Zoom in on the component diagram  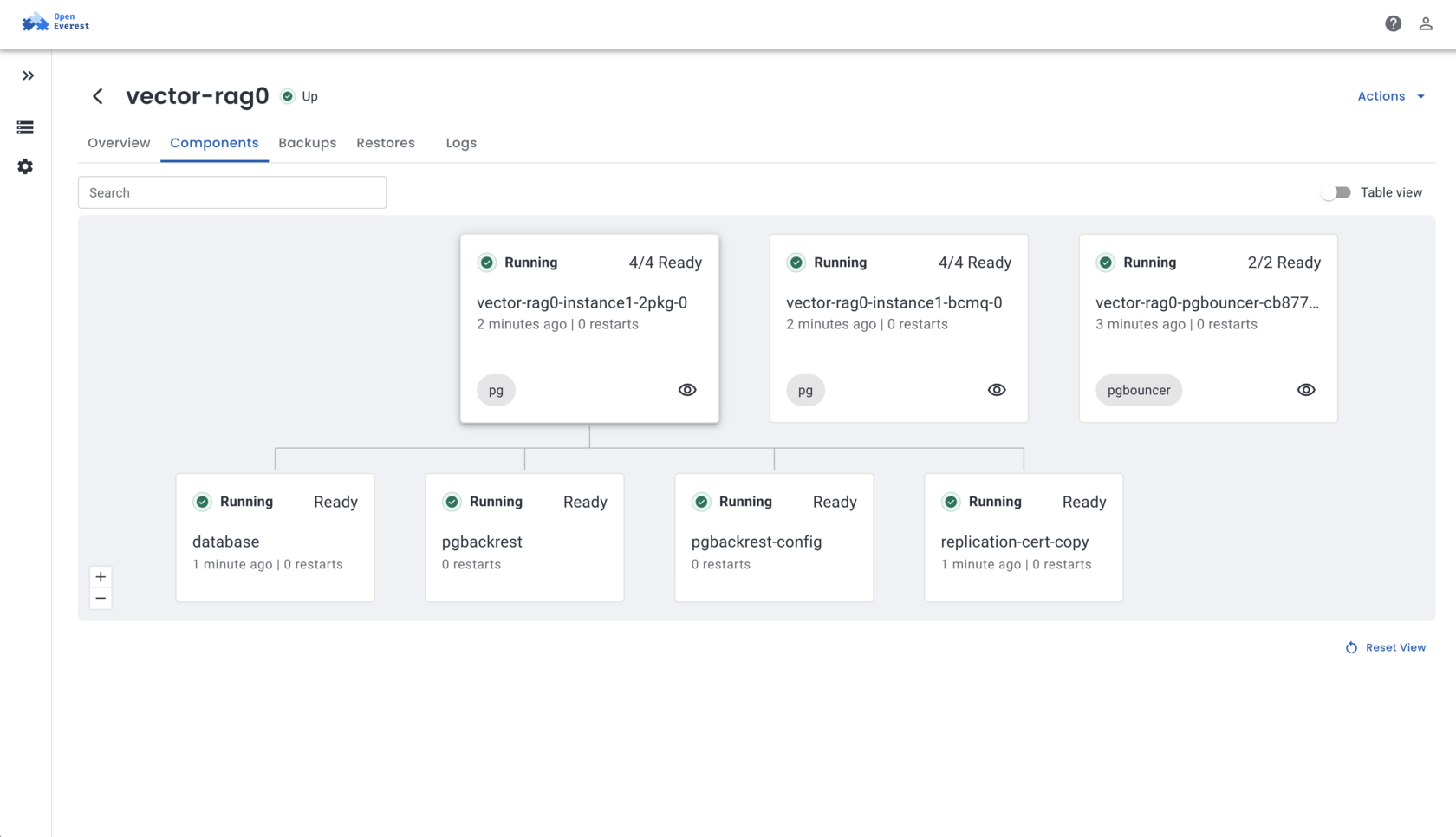[x=101, y=576]
